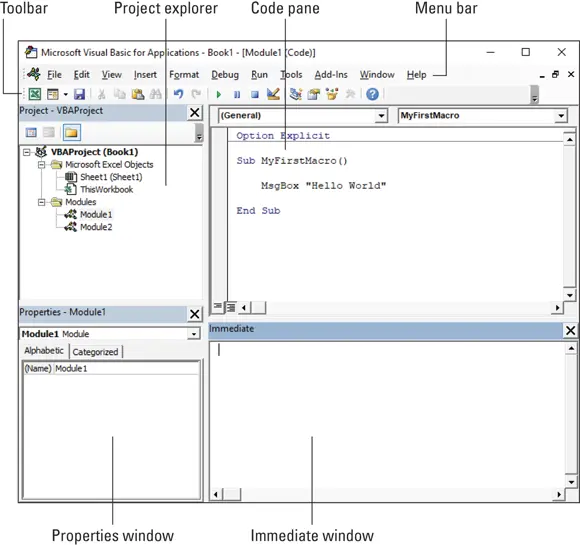580x545 pixels.
Task: Open Insert object dropdown arrow in toolbar
Action: (x=65, y=94)
